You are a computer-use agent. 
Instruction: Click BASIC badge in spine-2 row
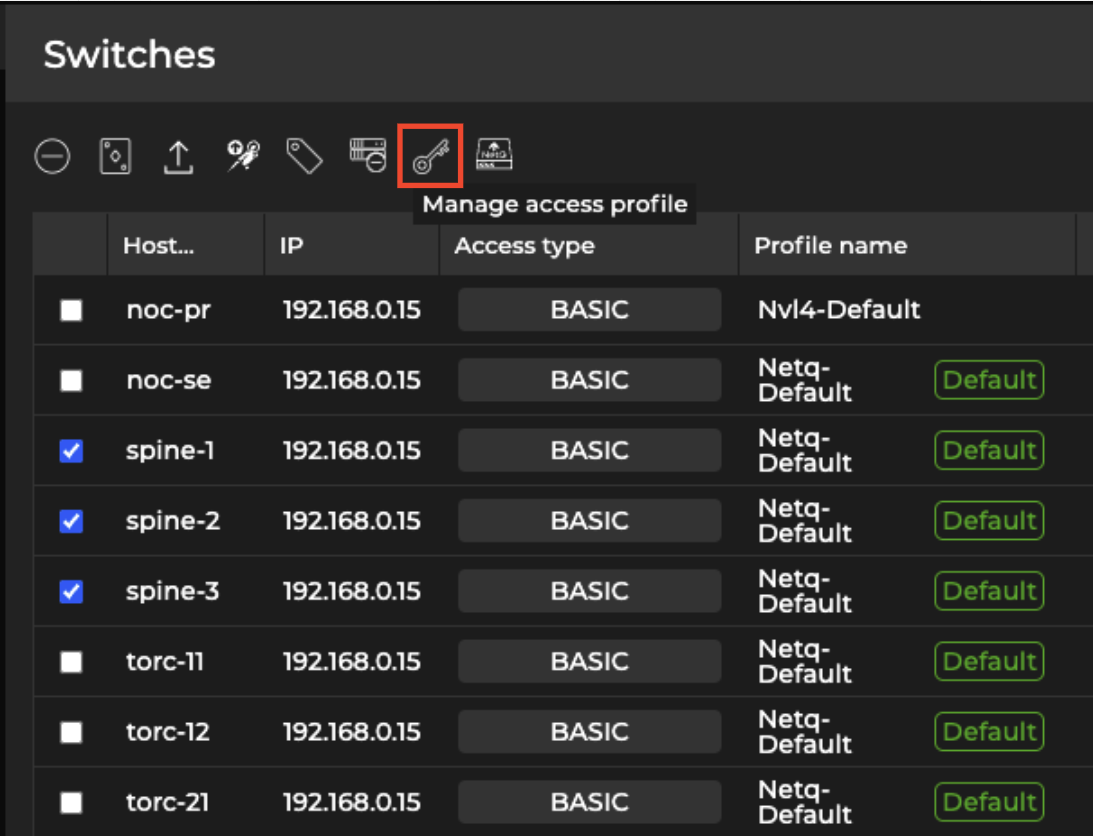point(589,521)
